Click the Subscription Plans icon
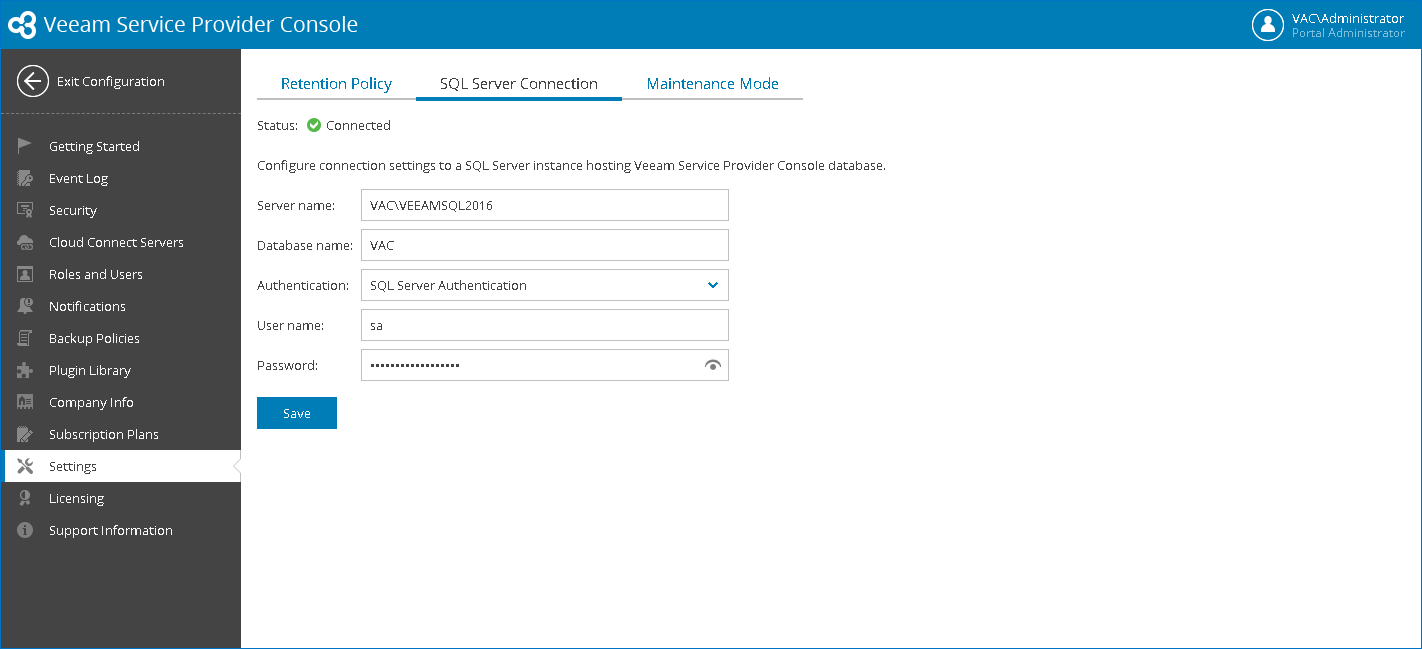The width and height of the screenshot is (1422, 649). [25, 434]
